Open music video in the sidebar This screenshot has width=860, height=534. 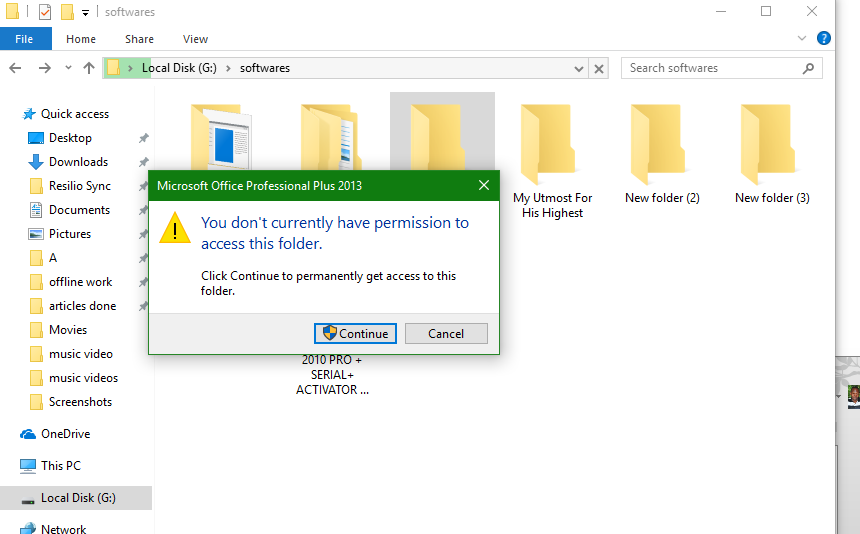pyautogui.click(x=81, y=354)
